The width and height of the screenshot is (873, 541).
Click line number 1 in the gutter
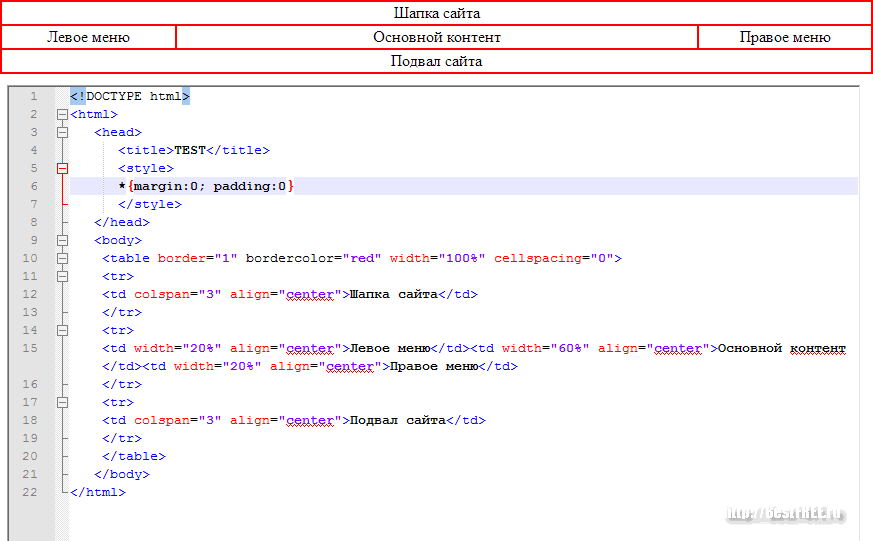[34, 96]
